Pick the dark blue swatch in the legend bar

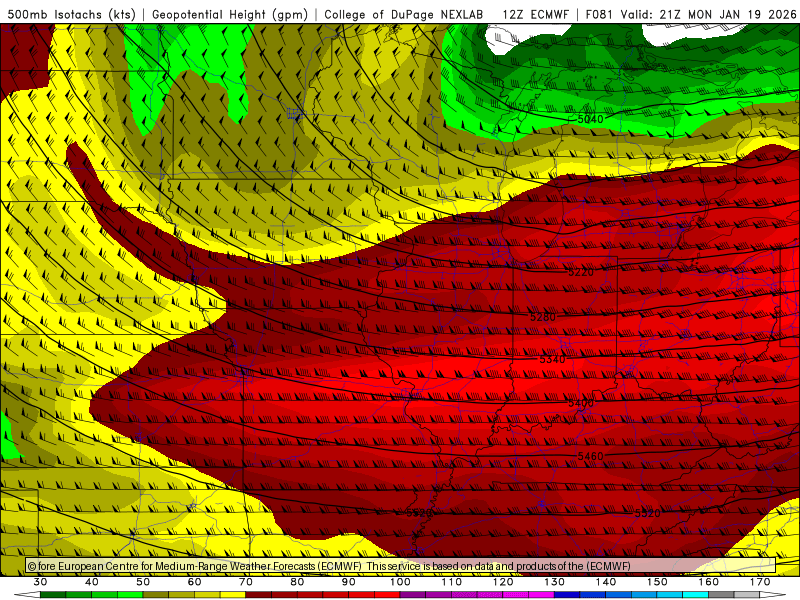(x=567, y=595)
